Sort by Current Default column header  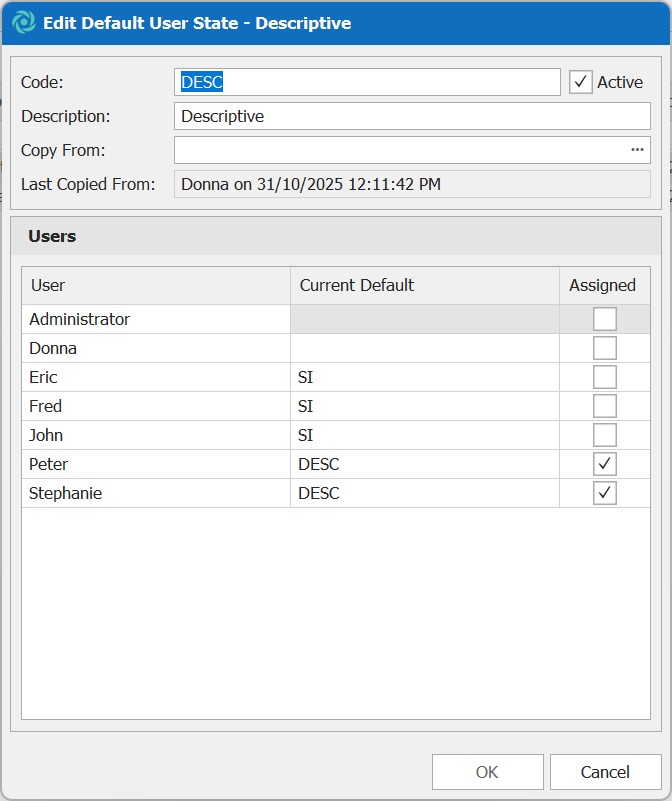point(424,285)
